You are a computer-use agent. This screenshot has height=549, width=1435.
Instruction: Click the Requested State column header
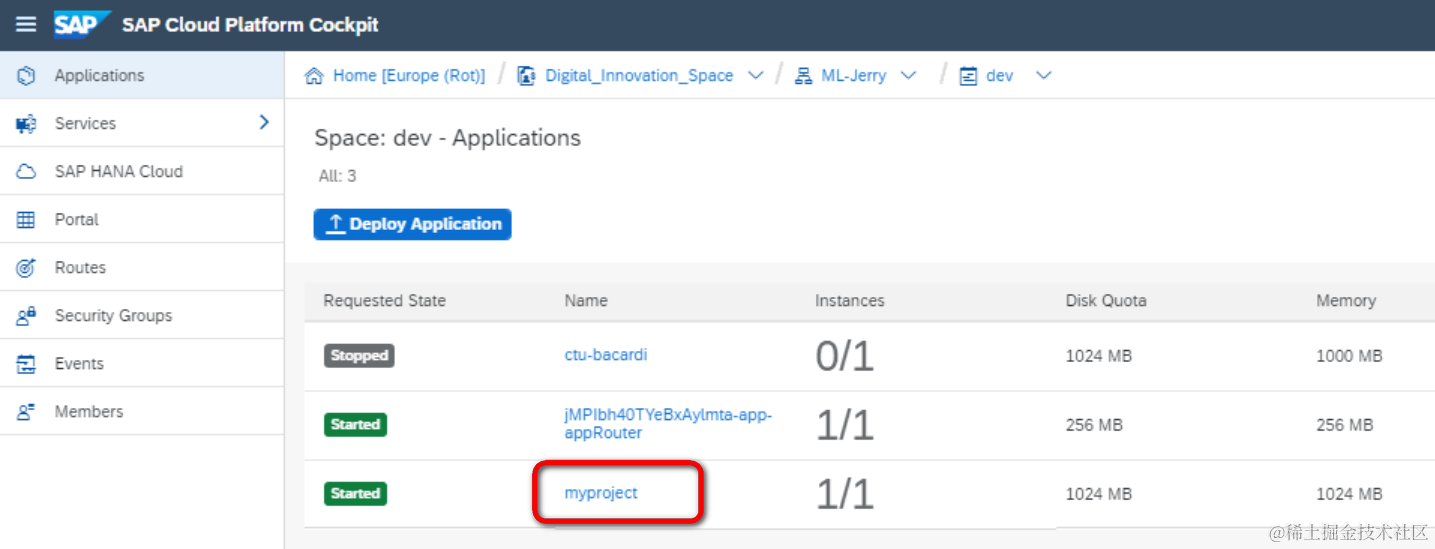click(x=384, y=300)
